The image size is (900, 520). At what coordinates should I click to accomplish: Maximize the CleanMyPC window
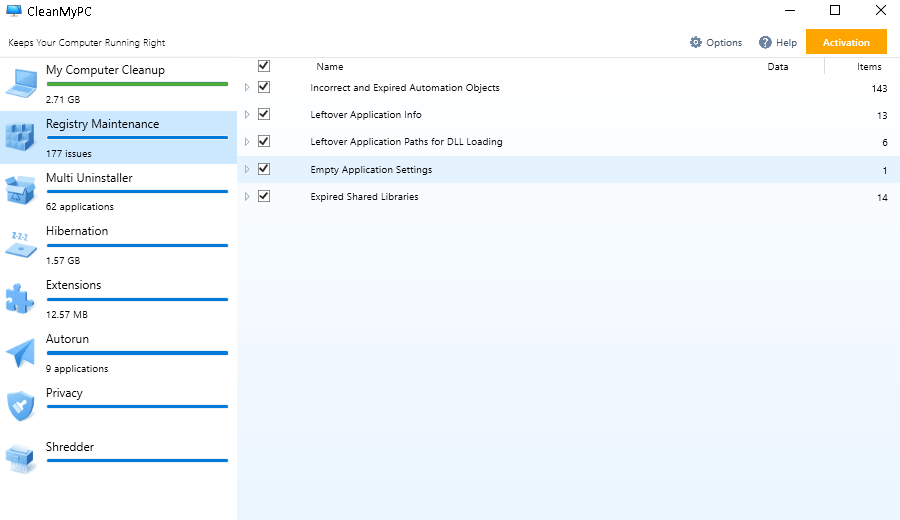[835, 10]
